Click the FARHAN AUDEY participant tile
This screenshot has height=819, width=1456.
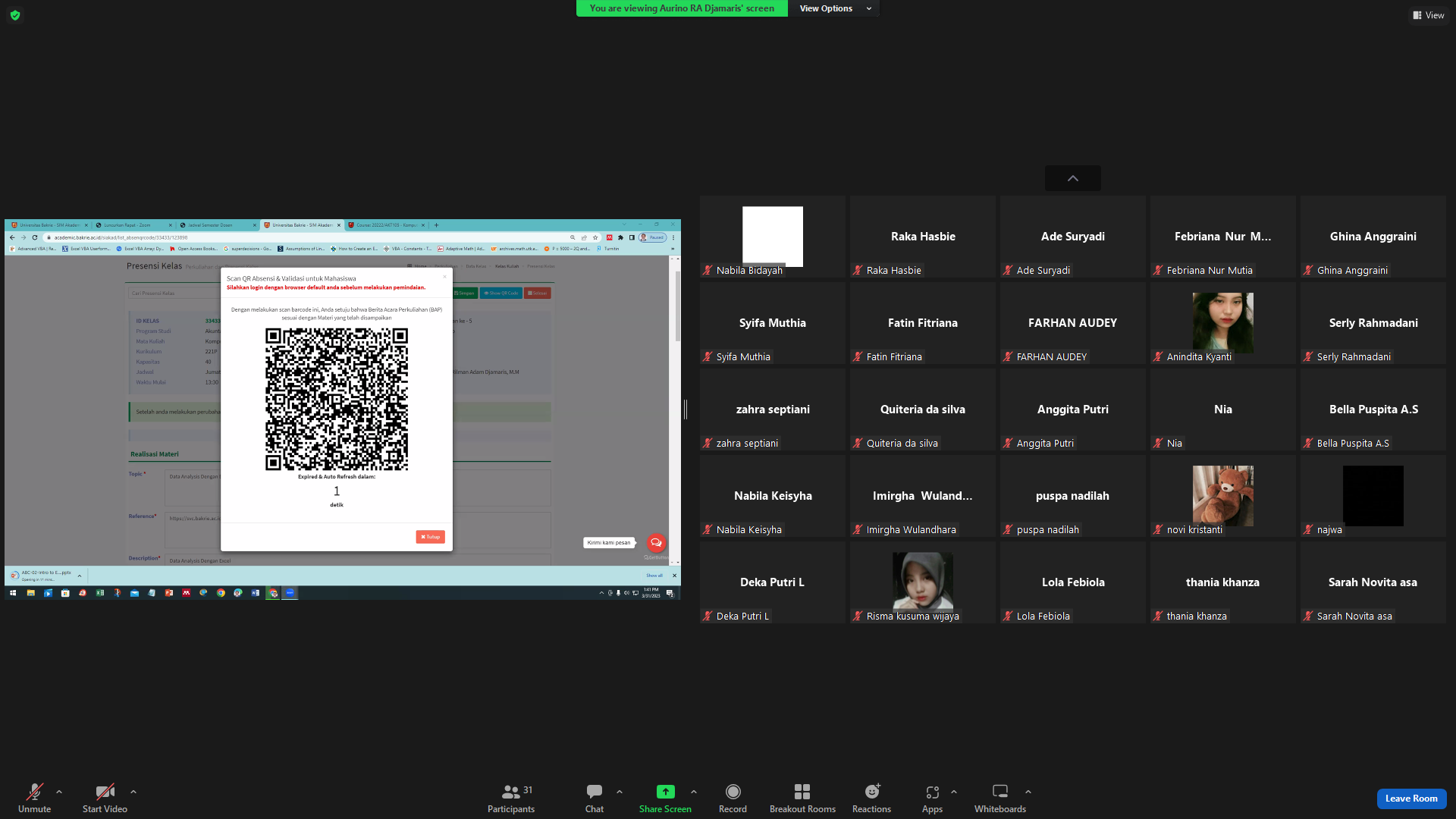[1073, 323]
